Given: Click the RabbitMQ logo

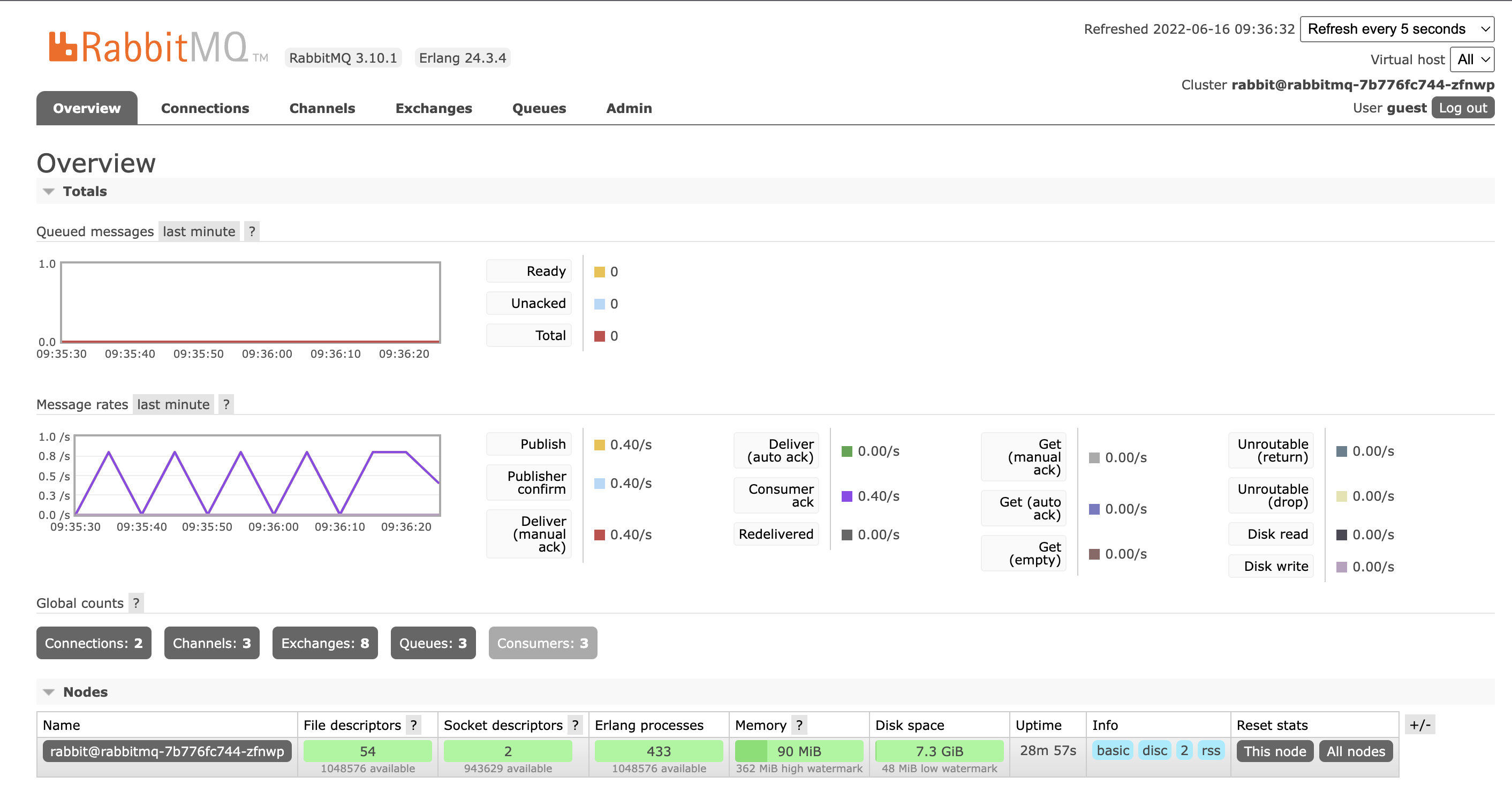Looking at the screenshot, I should pos(148,47).
